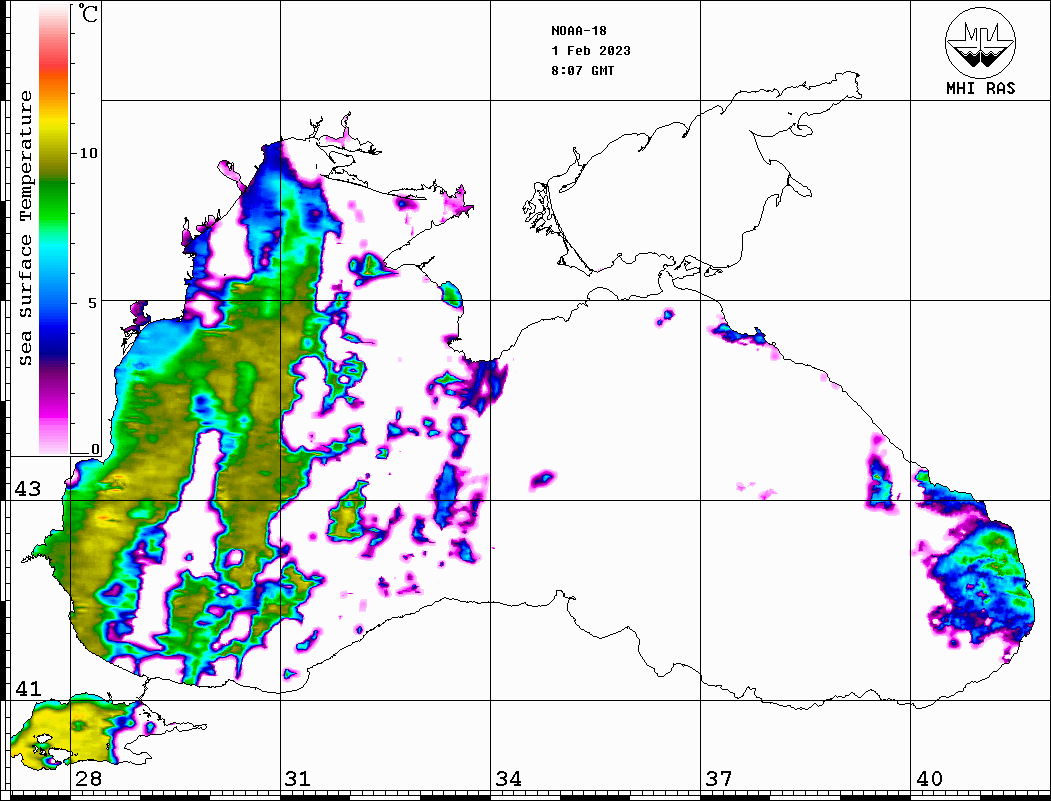The width and height of the screenshot is (1051, 801).
Task: Click the "1 Feb 2023" date text
Action: pos(591,51)
